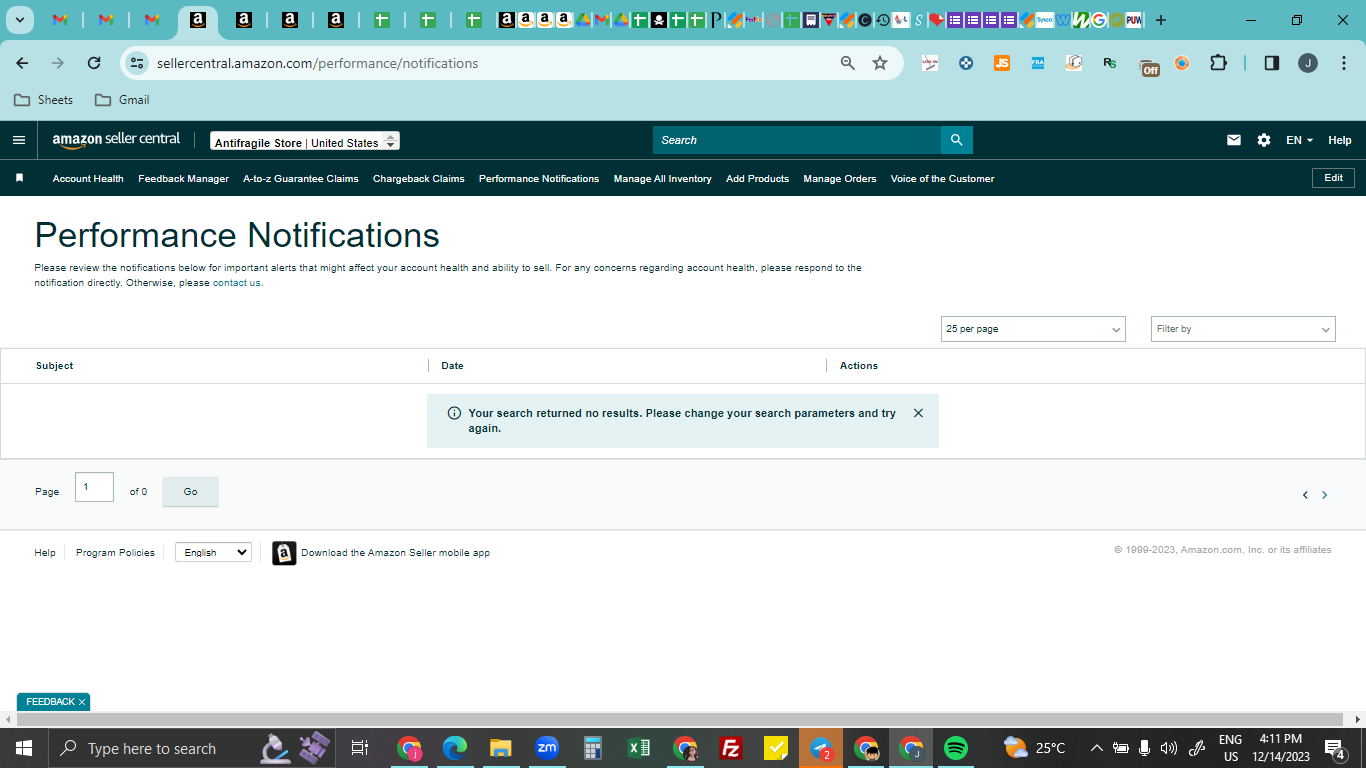Image resolution: width=1366 pixels, height=768 pixels.
Task: Click the page number input field
Action: tap(94, 487)
